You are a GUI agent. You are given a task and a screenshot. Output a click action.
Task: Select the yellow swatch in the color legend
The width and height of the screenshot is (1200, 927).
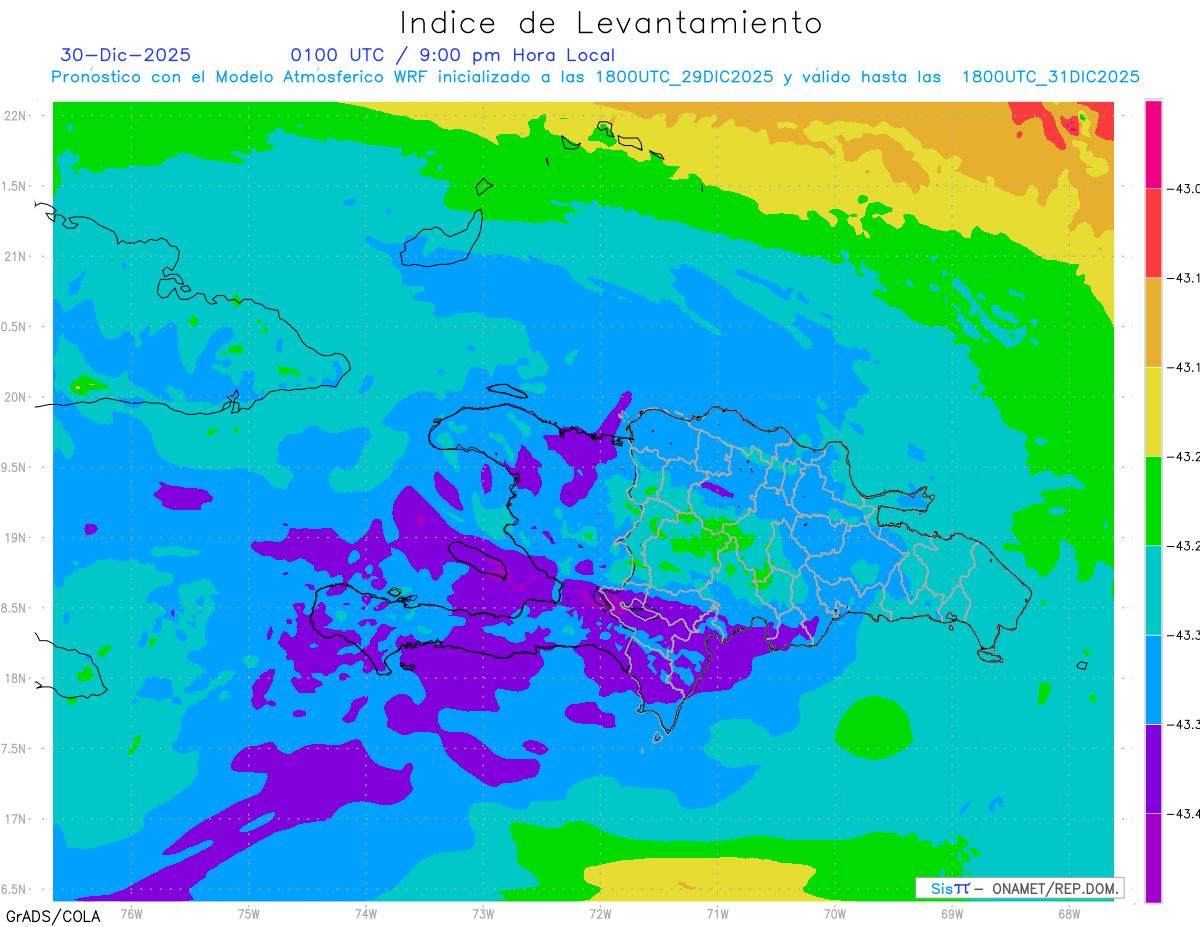(x=1153, y=411)
